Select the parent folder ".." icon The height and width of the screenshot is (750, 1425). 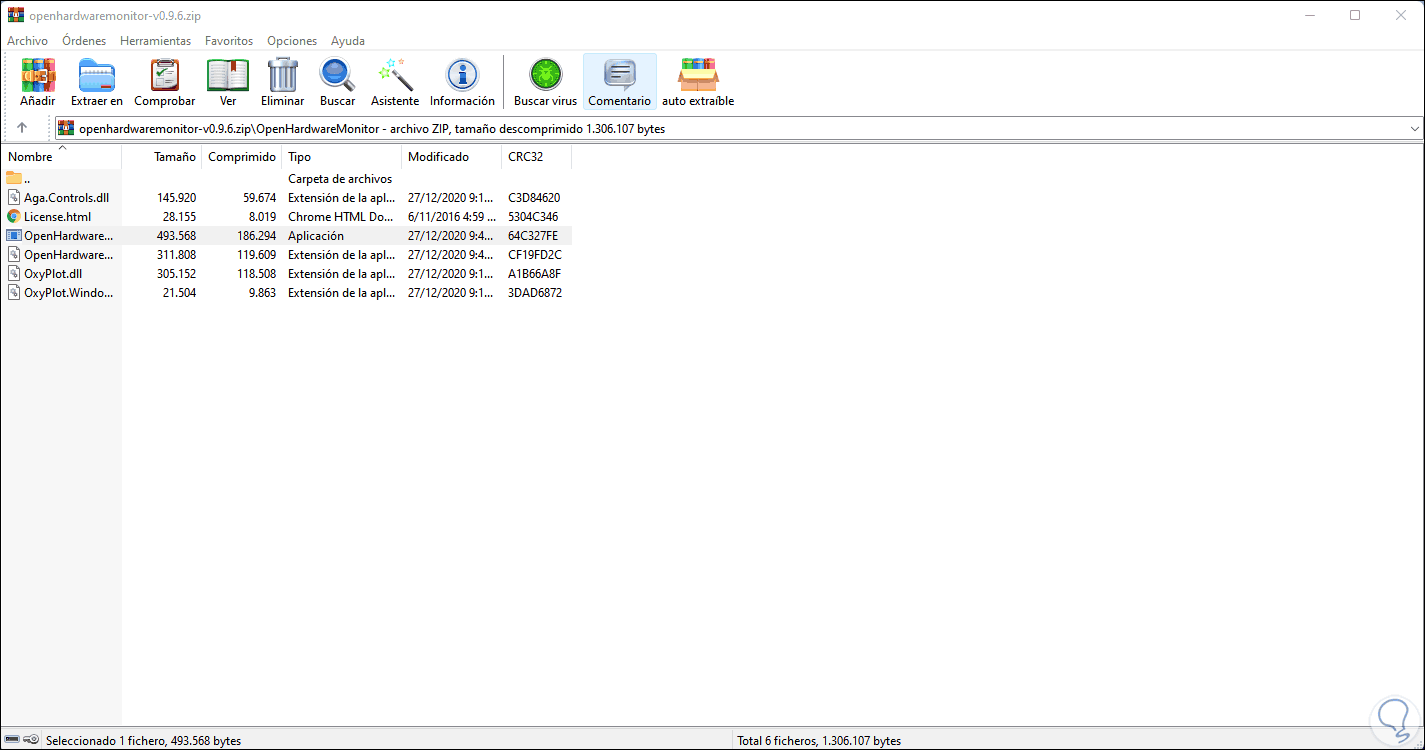click(x=14, y=178)
